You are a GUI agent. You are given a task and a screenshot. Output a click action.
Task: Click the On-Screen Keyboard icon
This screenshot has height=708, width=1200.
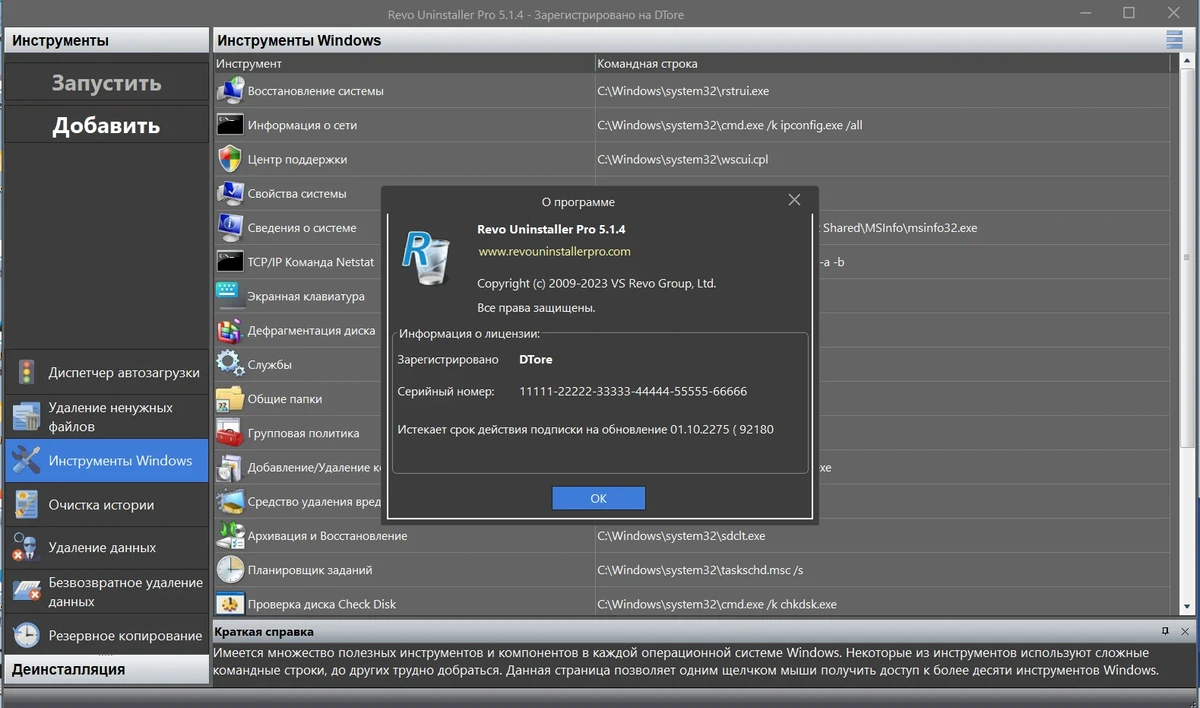230,296
